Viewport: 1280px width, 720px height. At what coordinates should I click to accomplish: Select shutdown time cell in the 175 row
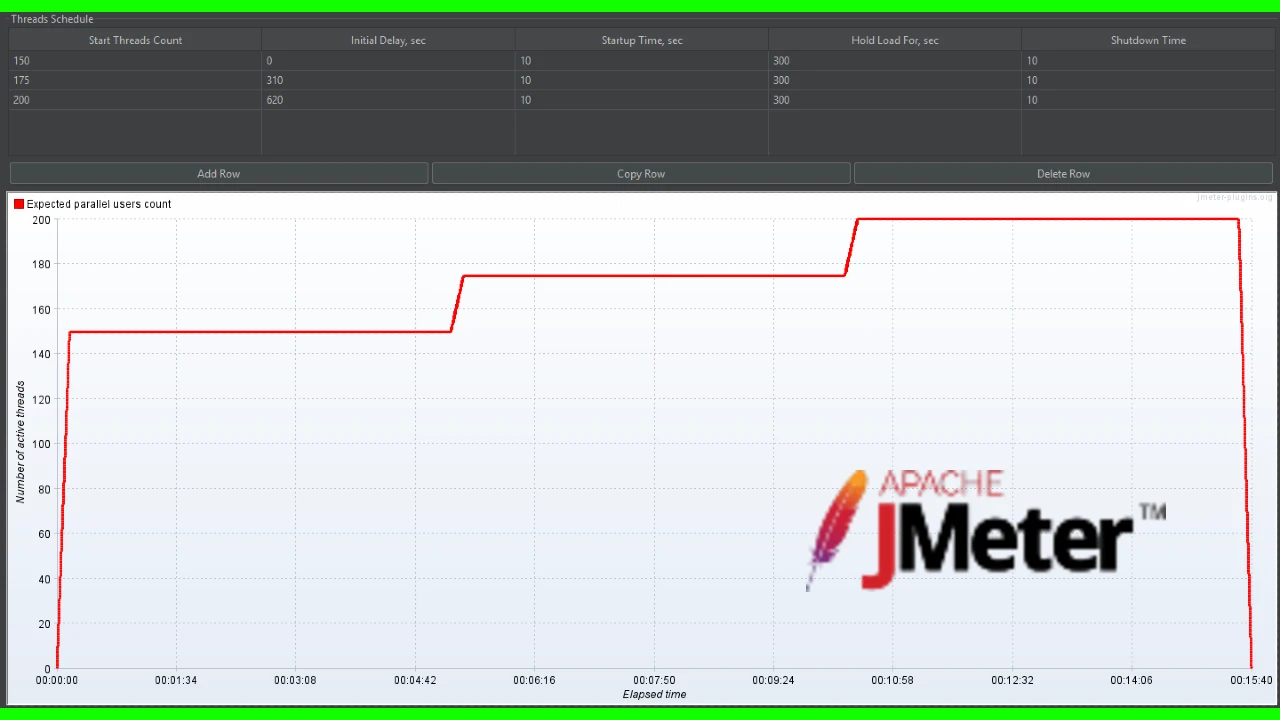click(x=1148, y=80)
